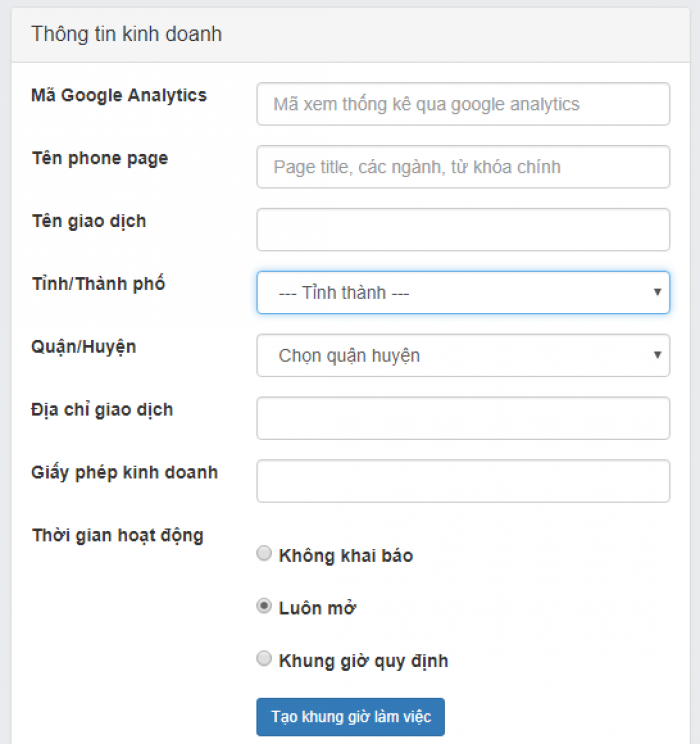
Task: Click the Tỉnh/Thành phố label text
Action: tap(98, 284)
